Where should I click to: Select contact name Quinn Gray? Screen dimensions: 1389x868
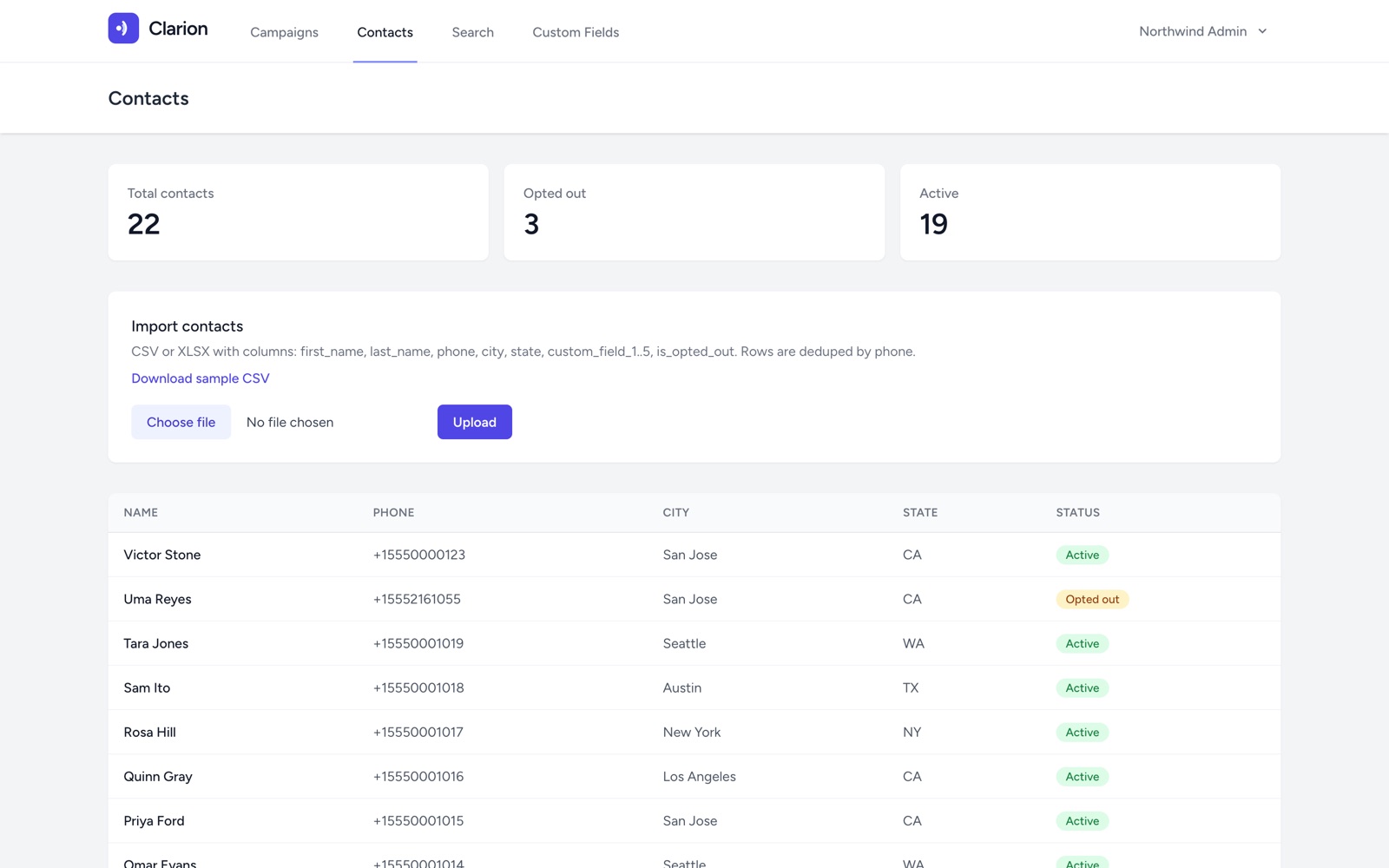click(158, 776)
